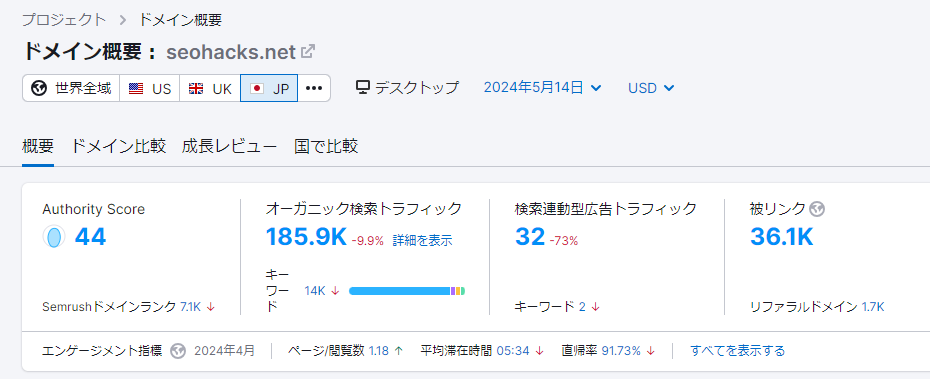
Task: Open the デスクトップ device selector
Action: [407, 88]
